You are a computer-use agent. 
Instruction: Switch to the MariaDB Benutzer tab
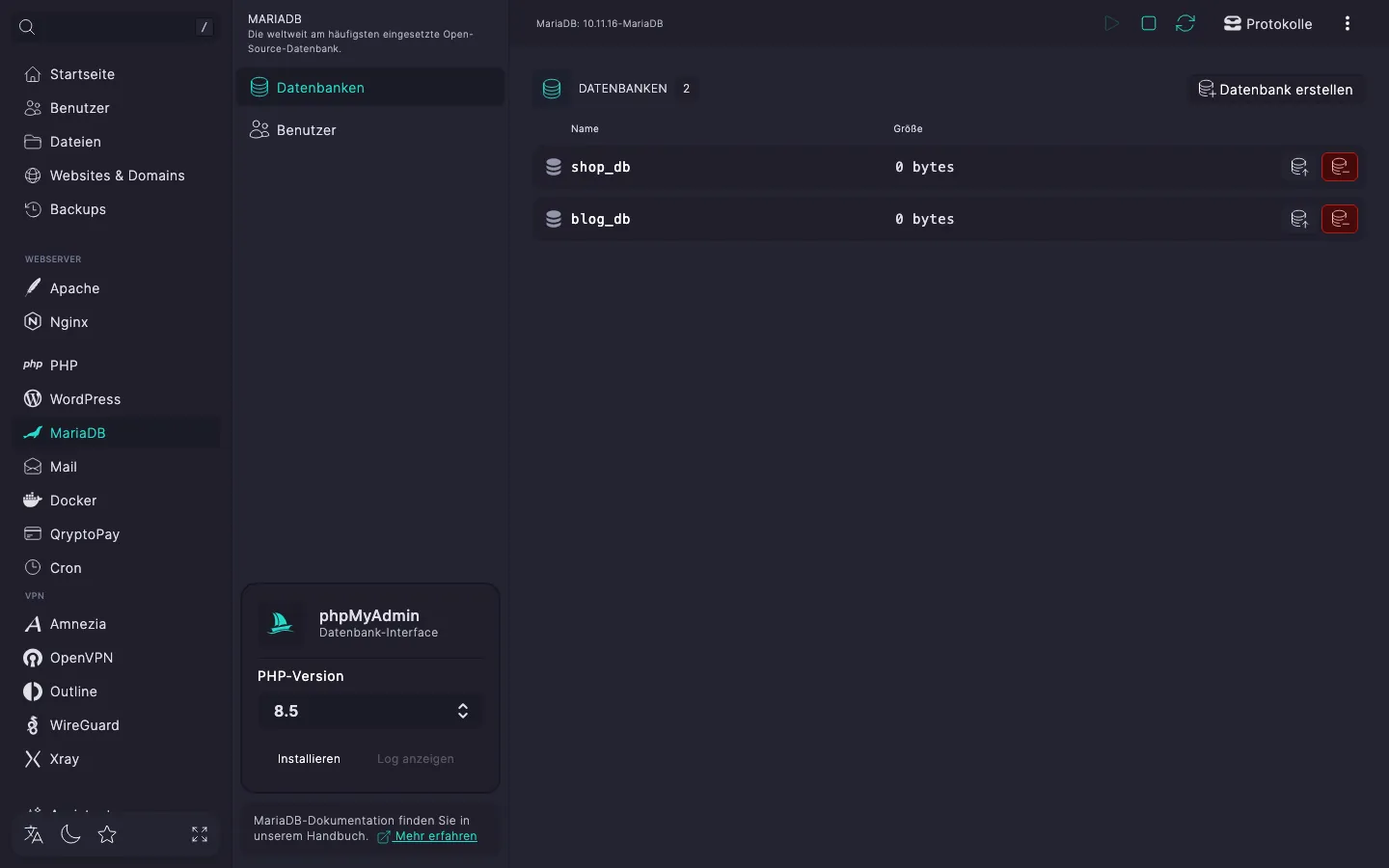click(x=370, y=130)
